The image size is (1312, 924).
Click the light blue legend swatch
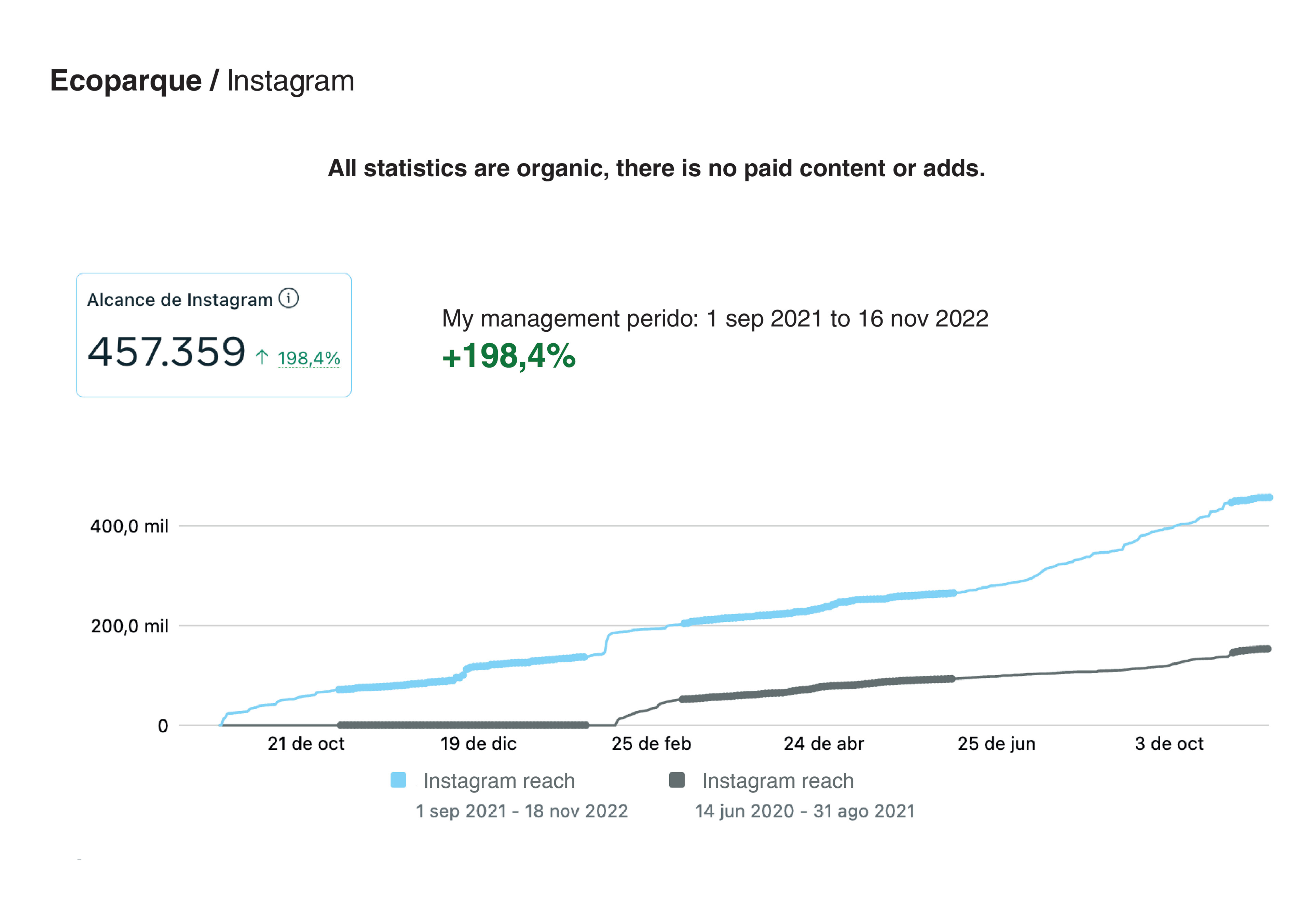pos(398,780)
